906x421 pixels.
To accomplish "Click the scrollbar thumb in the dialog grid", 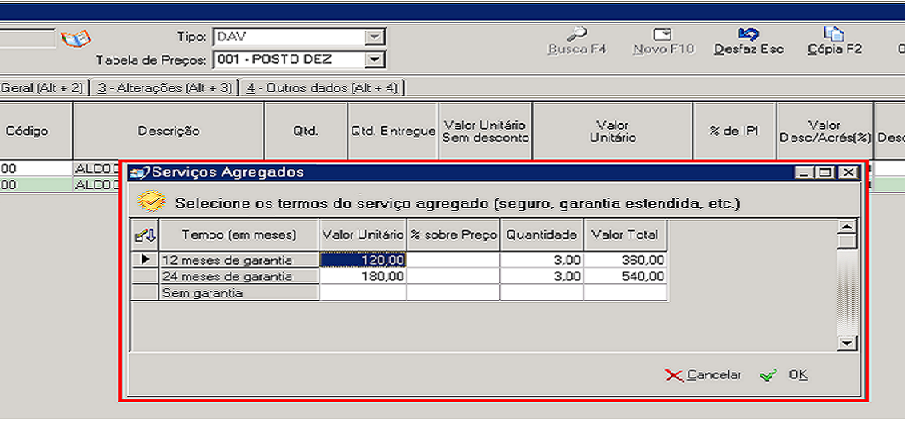I will (848, 241).
